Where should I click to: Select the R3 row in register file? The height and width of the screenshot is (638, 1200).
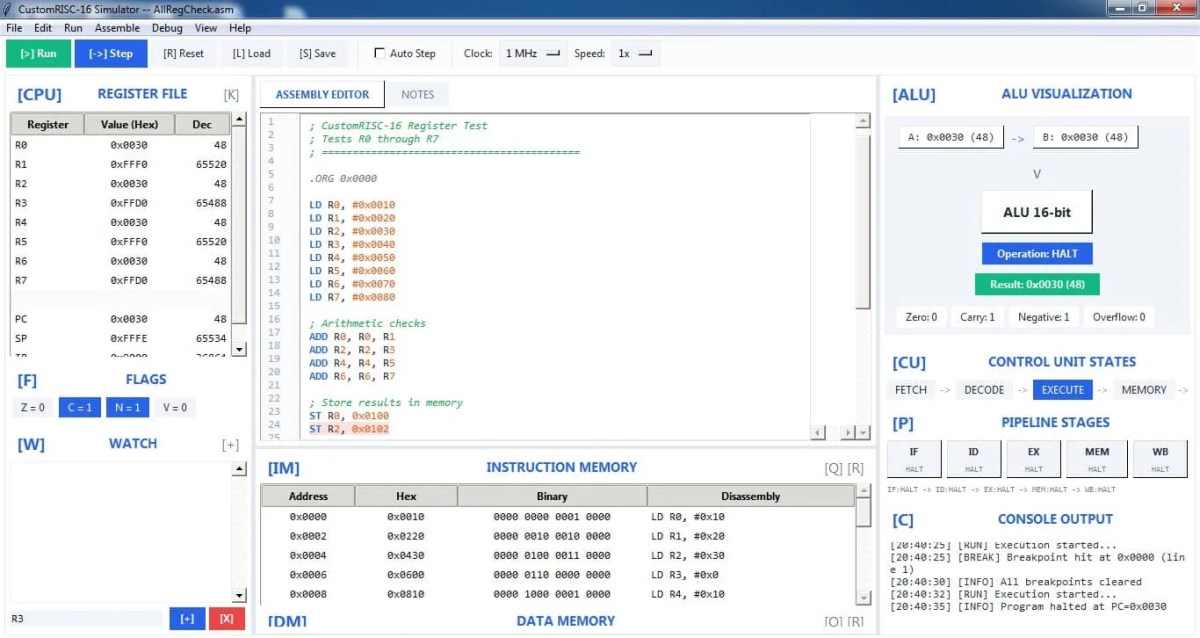pos(121,203)
